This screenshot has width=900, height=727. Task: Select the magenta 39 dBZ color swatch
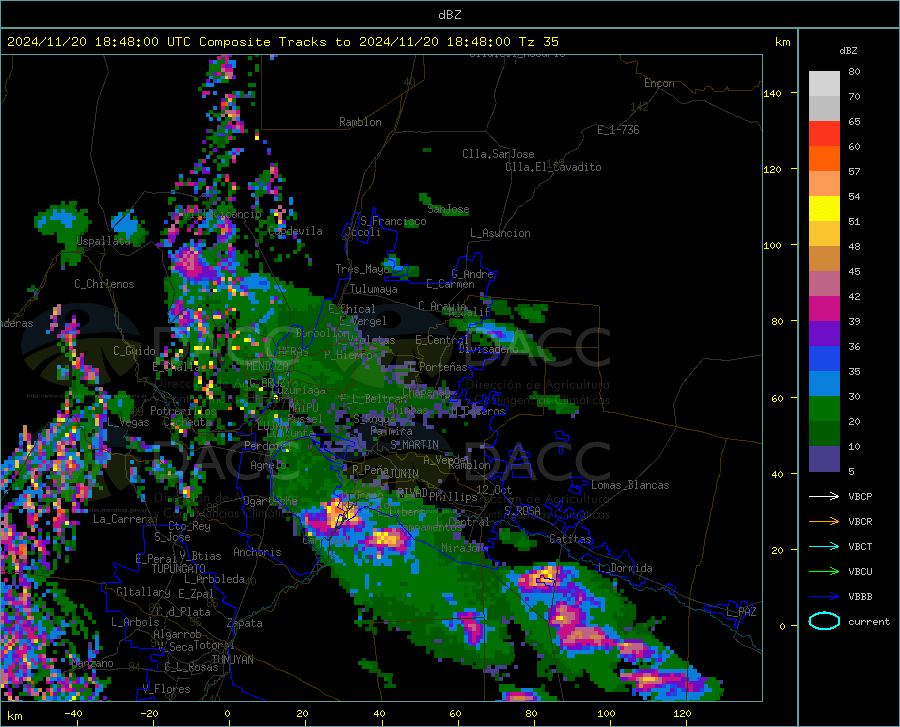(824, 309)
